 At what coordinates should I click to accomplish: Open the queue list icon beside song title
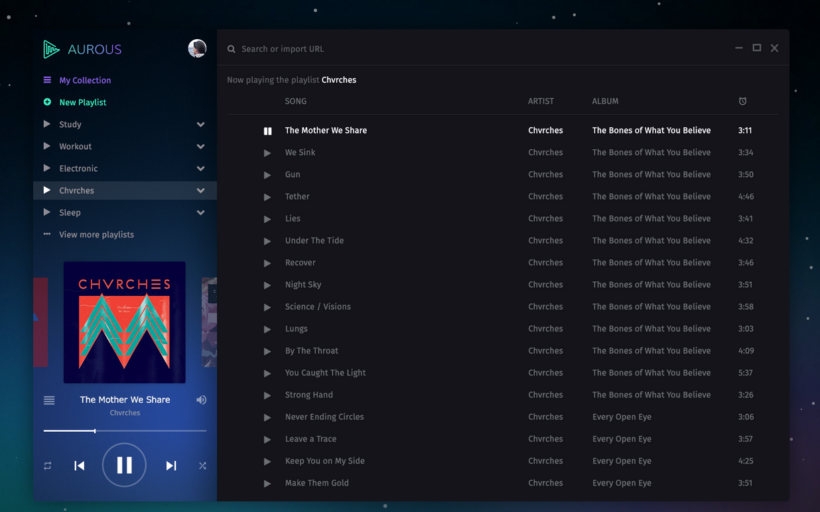click(x=49, y=400)
